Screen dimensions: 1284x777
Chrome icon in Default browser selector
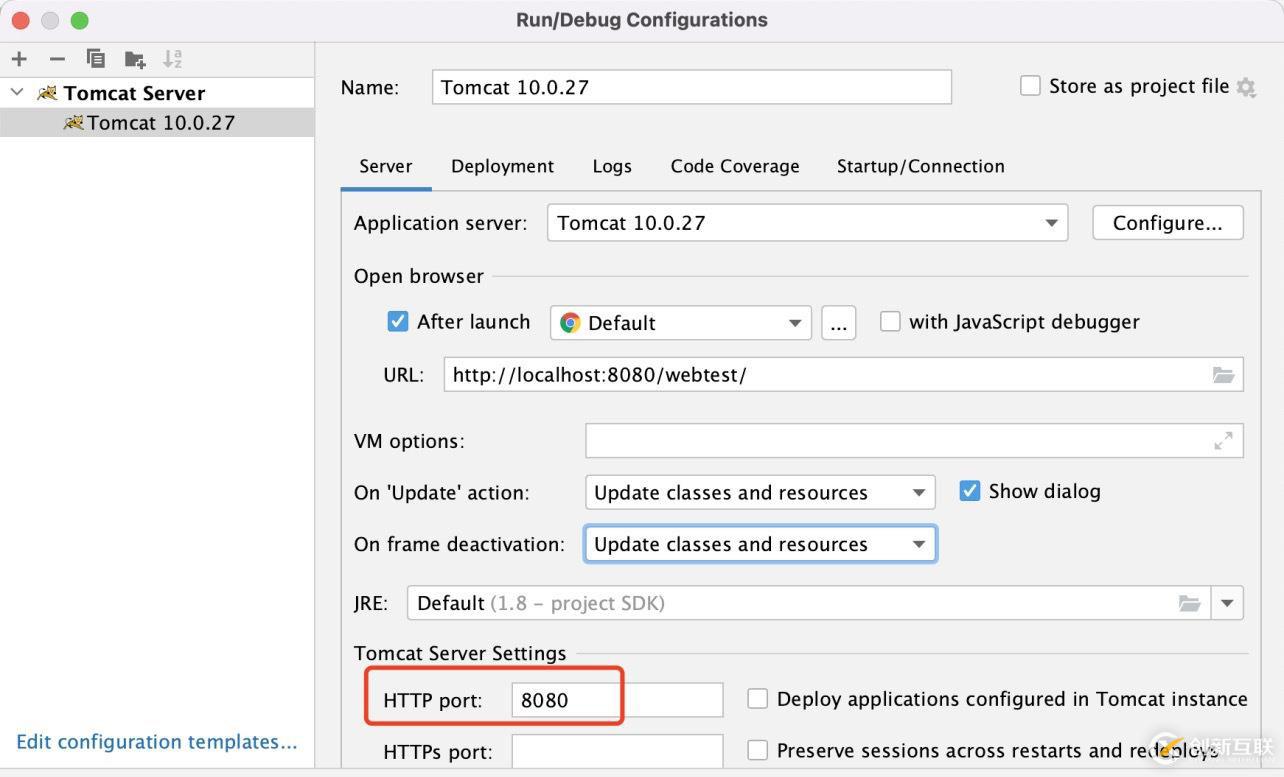(570, 322)
